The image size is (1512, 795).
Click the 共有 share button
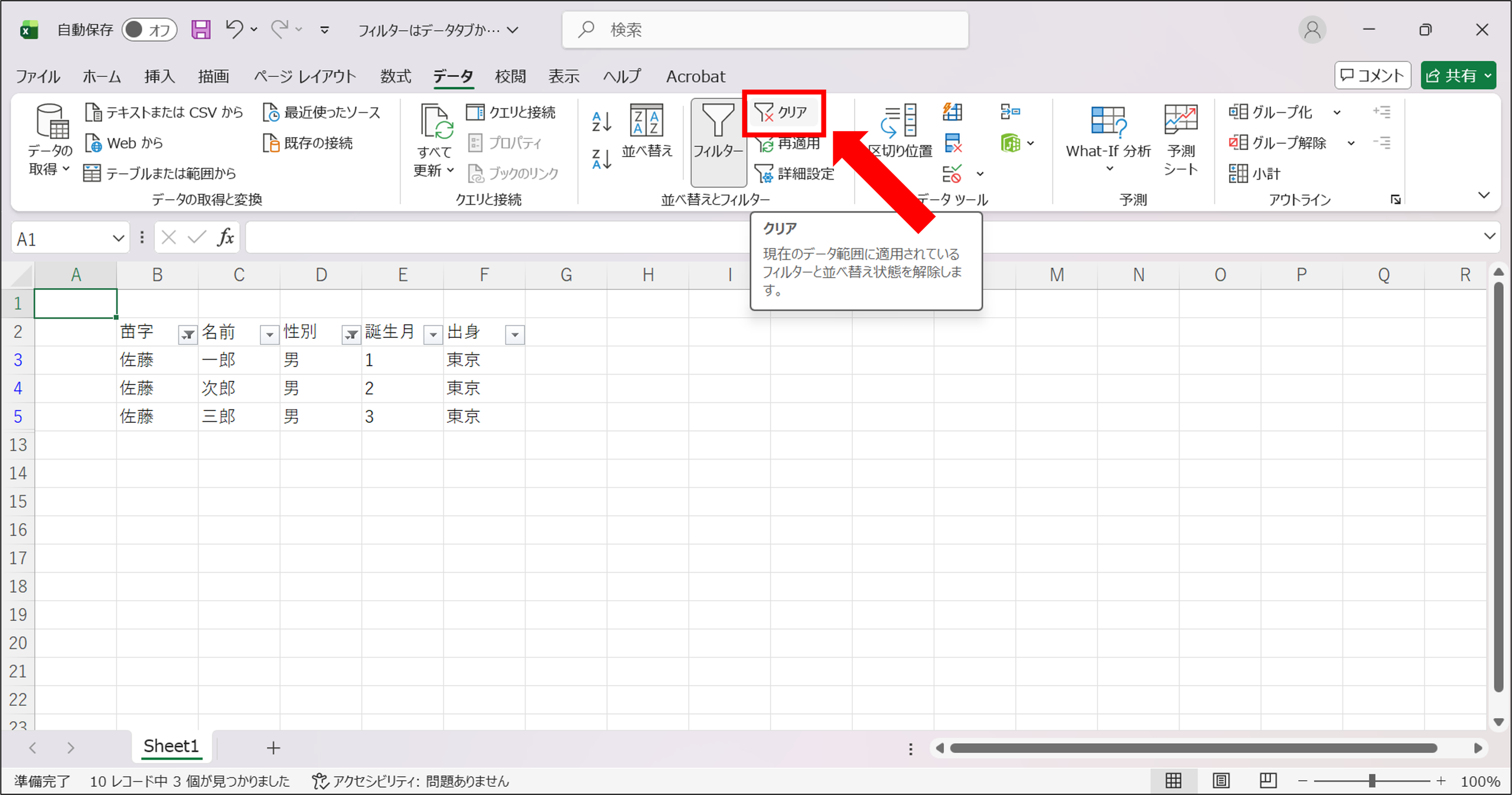pos(1458,76)
